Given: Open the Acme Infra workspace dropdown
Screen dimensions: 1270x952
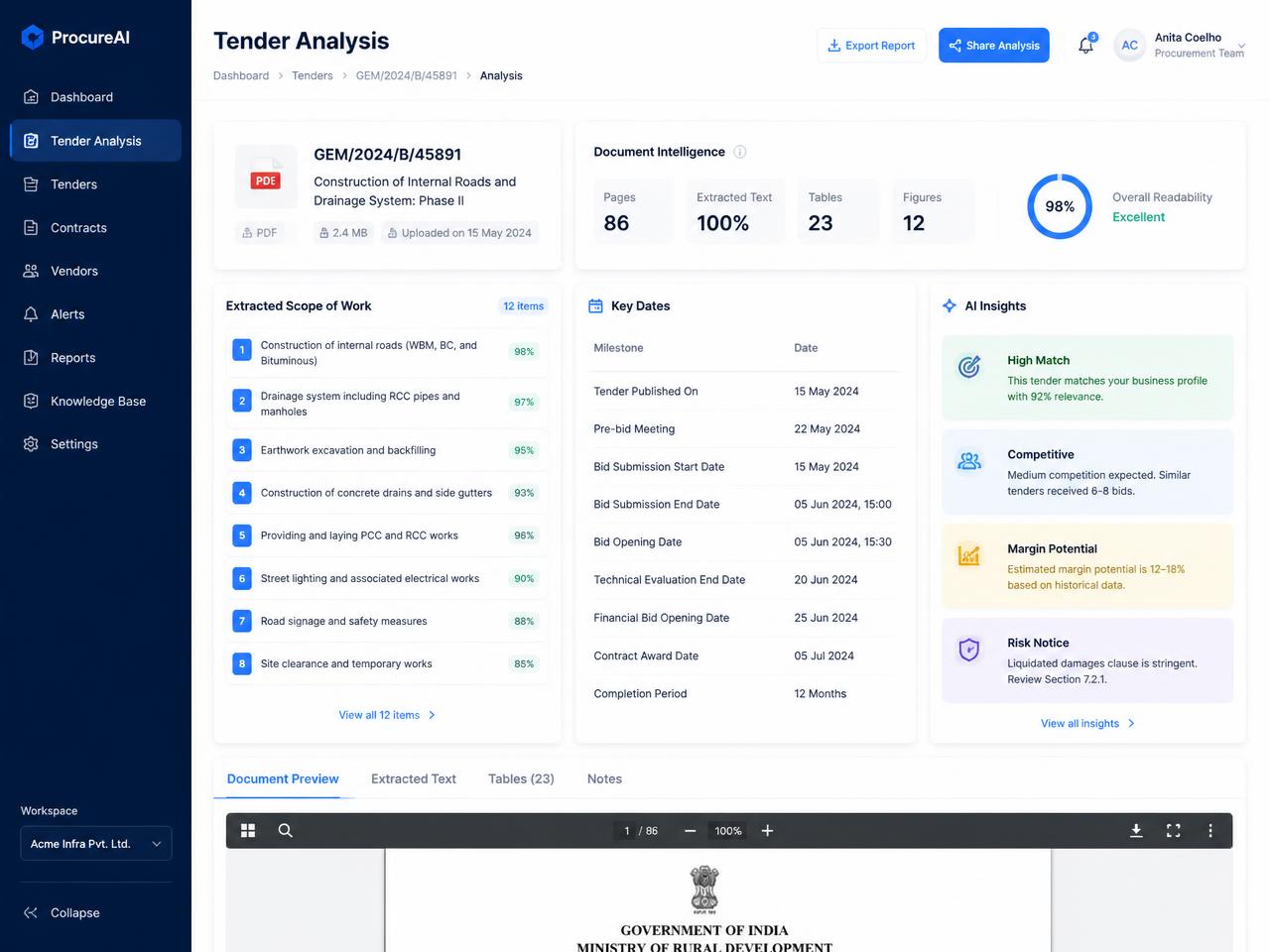Looking at the screenshot, I should [x=96, y=844].
